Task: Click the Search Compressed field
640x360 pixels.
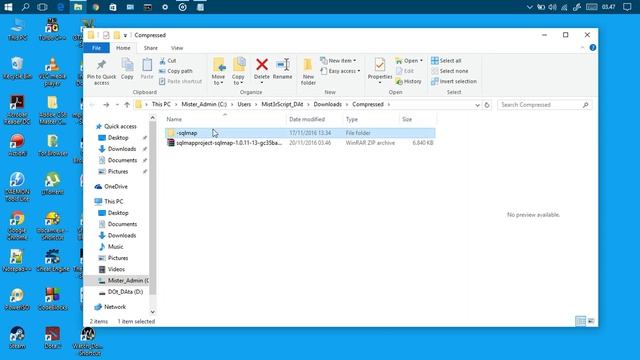Action: pos(544,105)
